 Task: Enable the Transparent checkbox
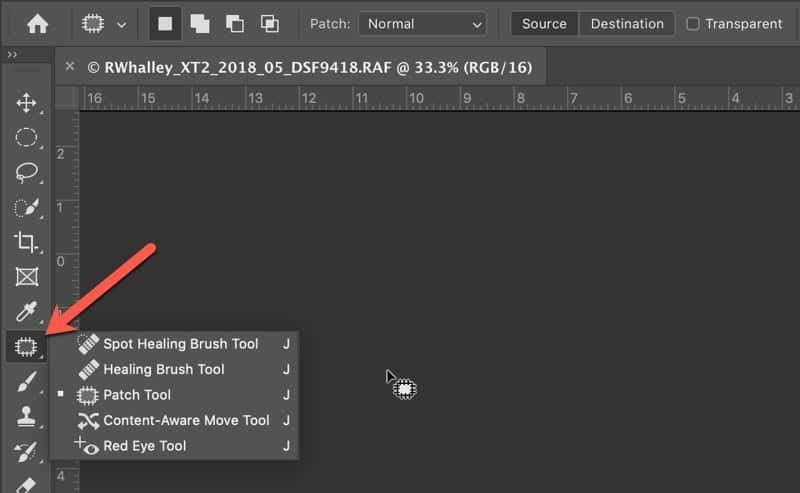(x=693, y=24)
